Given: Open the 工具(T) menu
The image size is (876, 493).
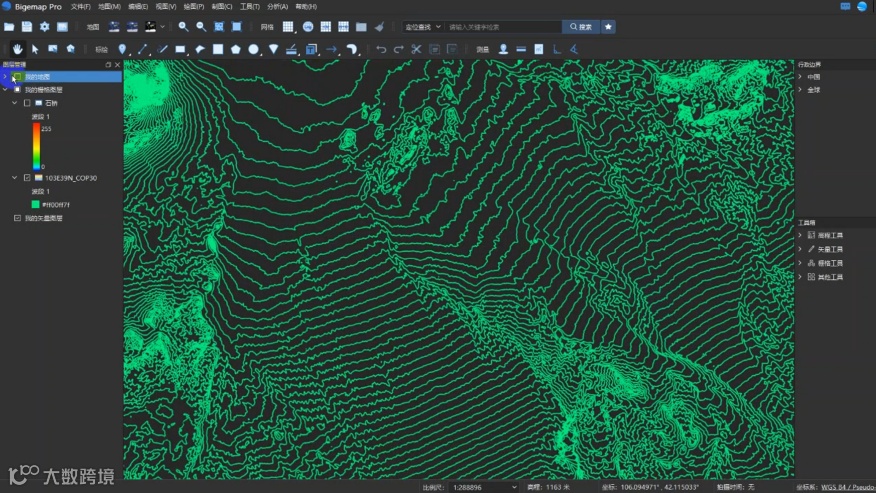Looking at the screenshot, I should (x=250, y=7).
